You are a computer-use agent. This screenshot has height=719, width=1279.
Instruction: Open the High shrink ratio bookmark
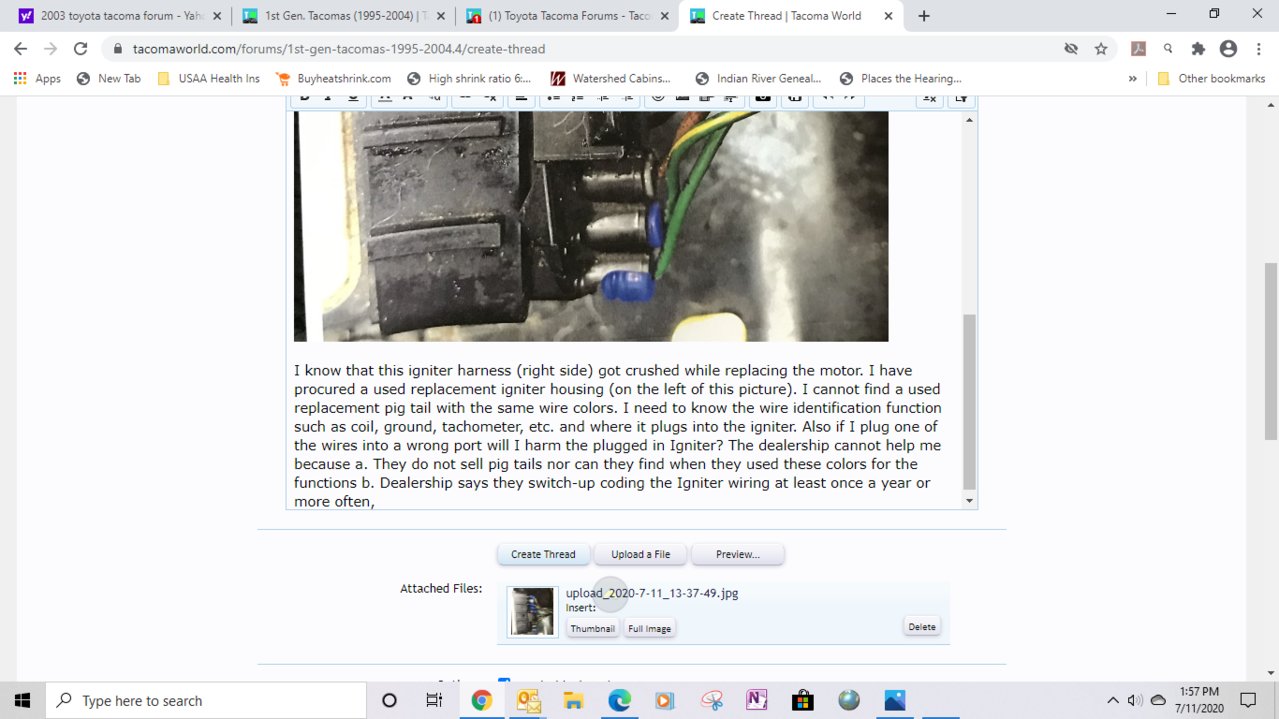pyautogui.click(x=469, y=78)
